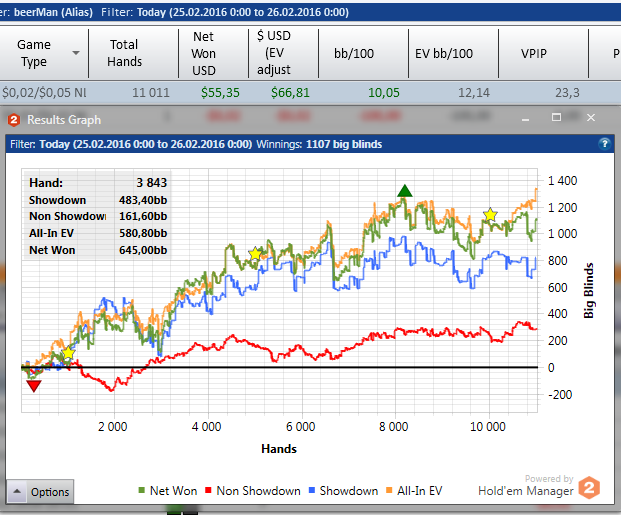Click the 12,14 EV bb/100 cell
Viewport: 621px width, 515px height.
coord(474,93)
